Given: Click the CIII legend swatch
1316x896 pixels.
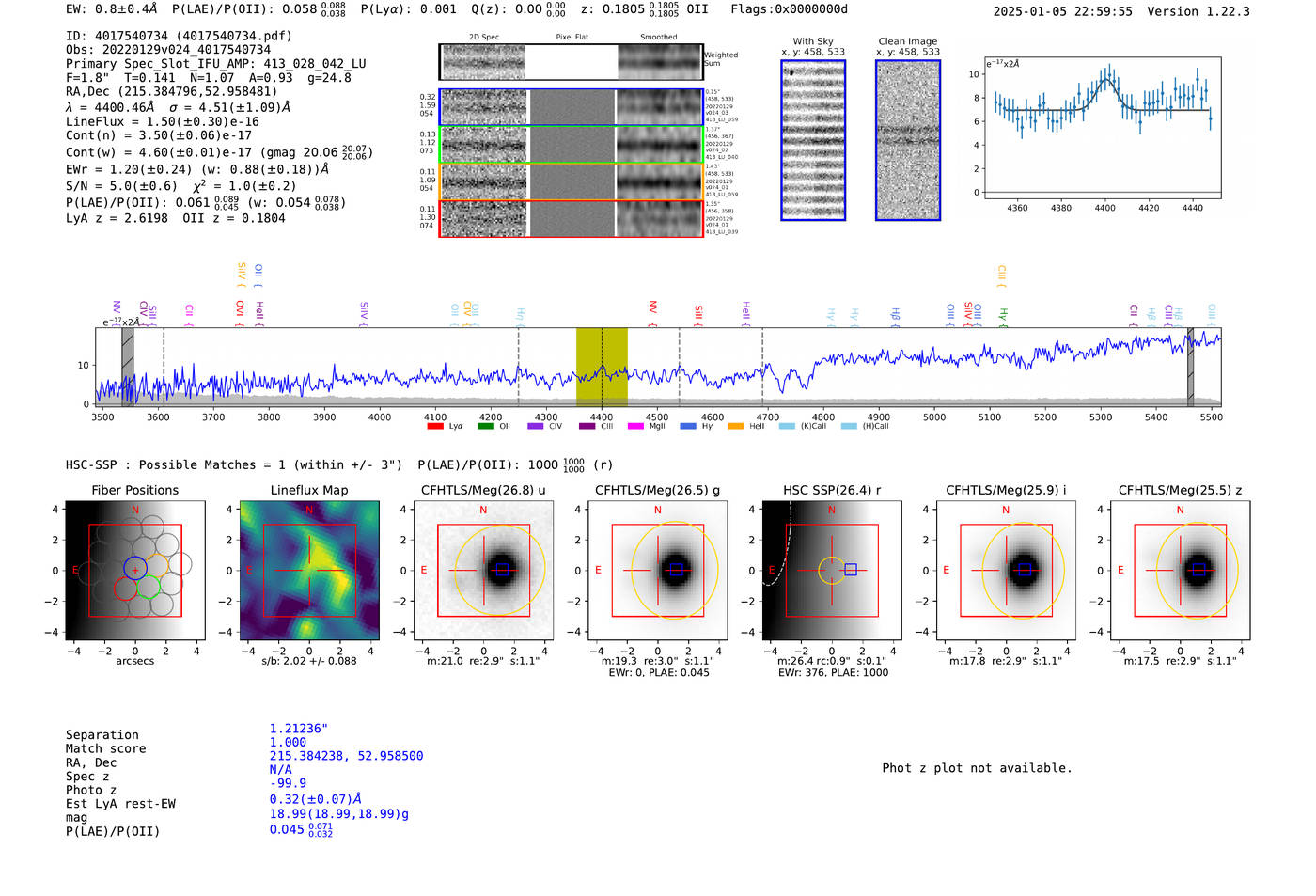Looking at the screenshot, I should coord(587,427).
